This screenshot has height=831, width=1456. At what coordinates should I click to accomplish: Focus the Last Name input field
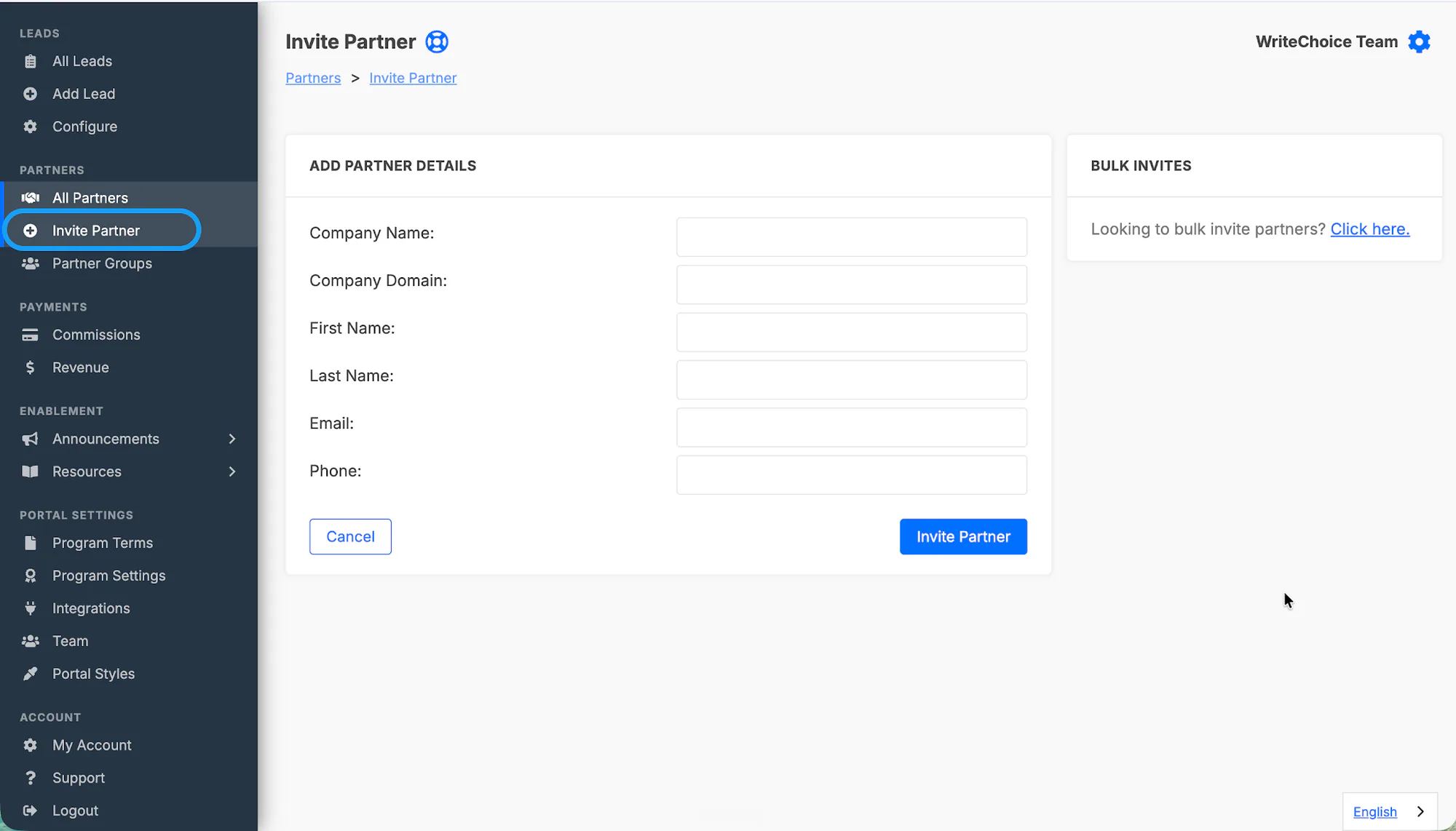pos(851,380)
